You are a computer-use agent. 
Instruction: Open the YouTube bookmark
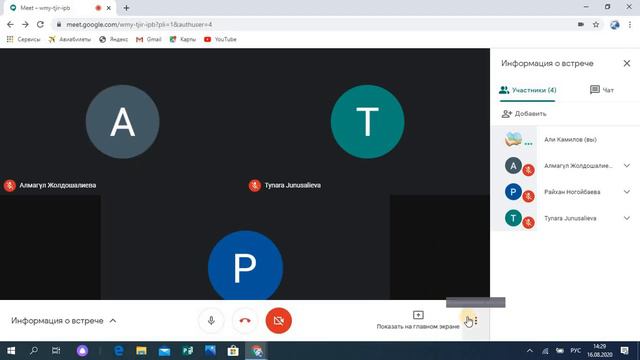220,40
